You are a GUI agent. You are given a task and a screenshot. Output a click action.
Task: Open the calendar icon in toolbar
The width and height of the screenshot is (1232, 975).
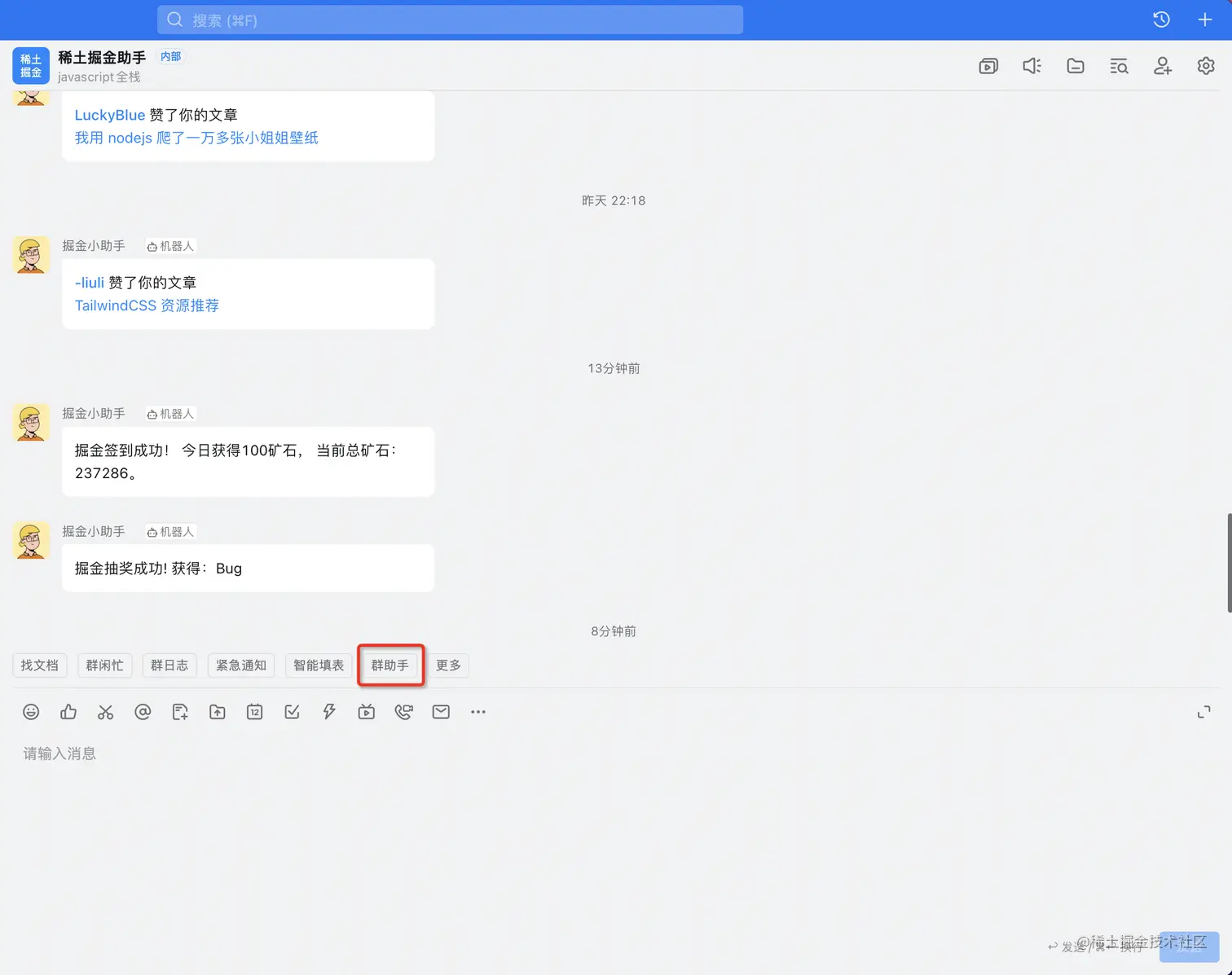tap(255, 712)
